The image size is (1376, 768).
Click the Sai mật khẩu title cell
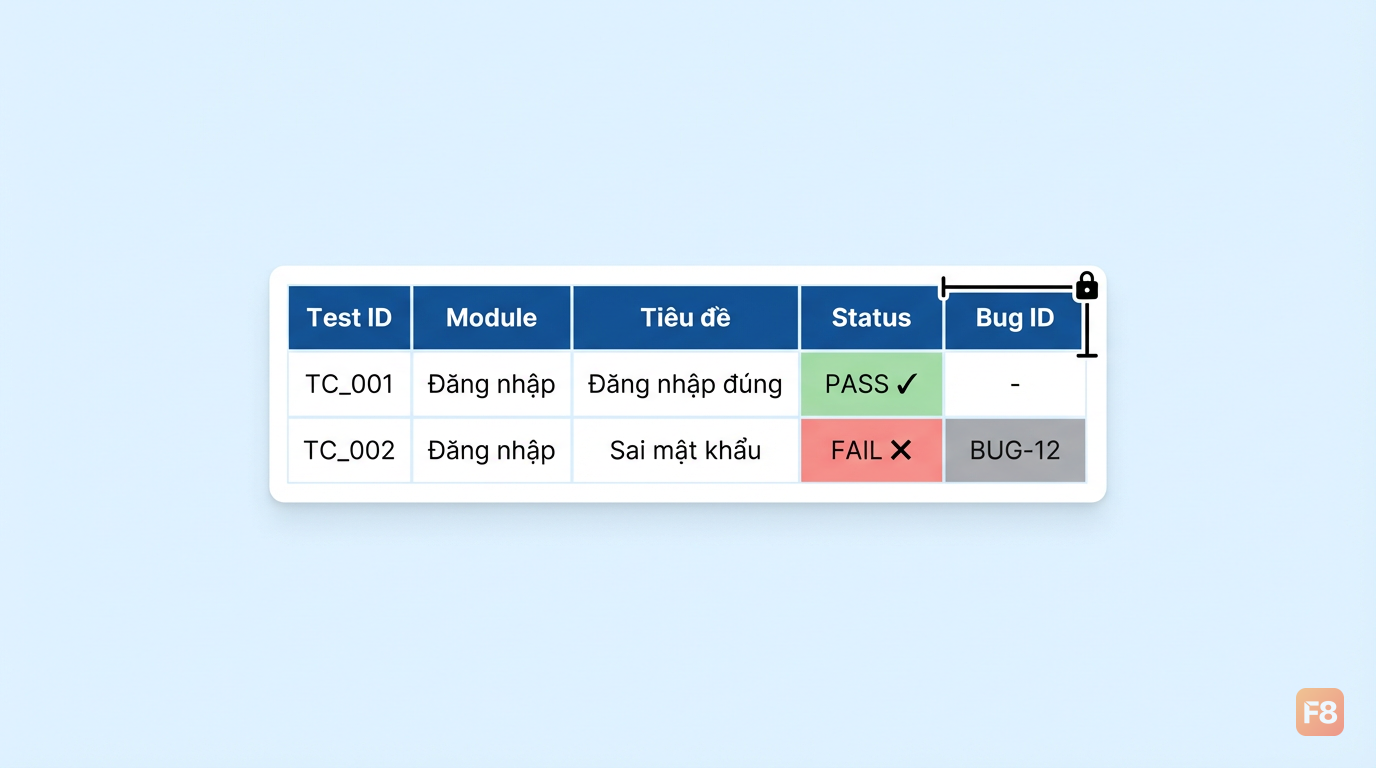(x=685, y=450)
